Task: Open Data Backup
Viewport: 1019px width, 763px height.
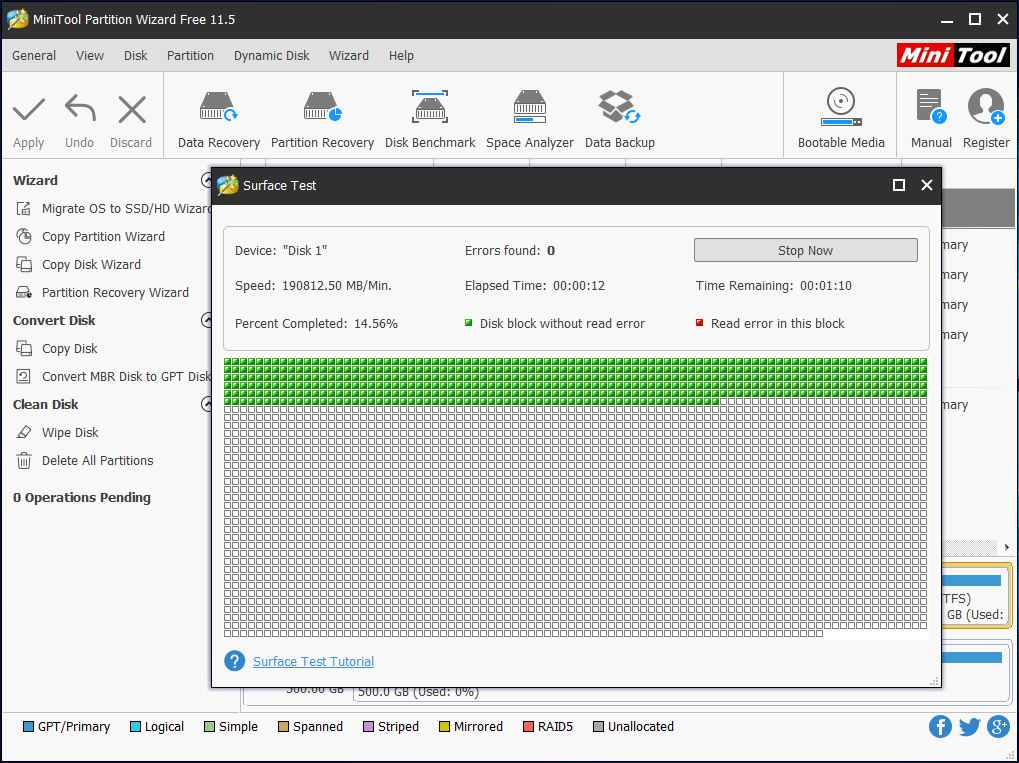Action: [619, 115]
